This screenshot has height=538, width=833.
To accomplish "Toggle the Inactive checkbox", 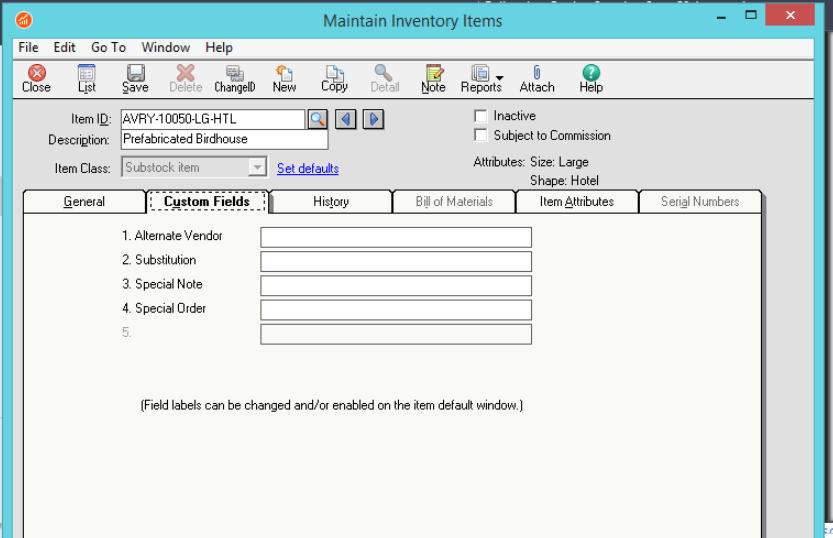I will (x=481, y=116).
